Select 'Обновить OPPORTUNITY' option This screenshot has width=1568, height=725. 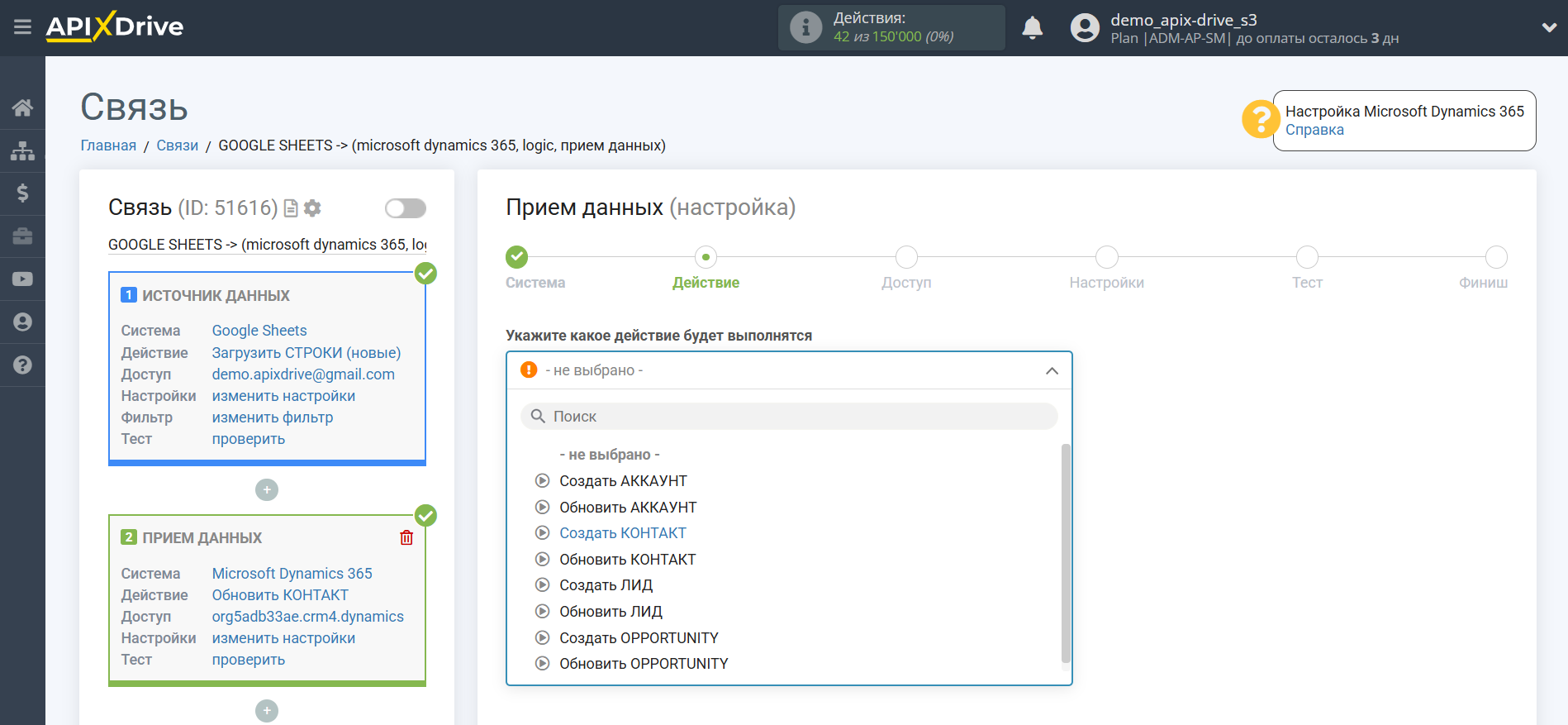coord(644,664)
